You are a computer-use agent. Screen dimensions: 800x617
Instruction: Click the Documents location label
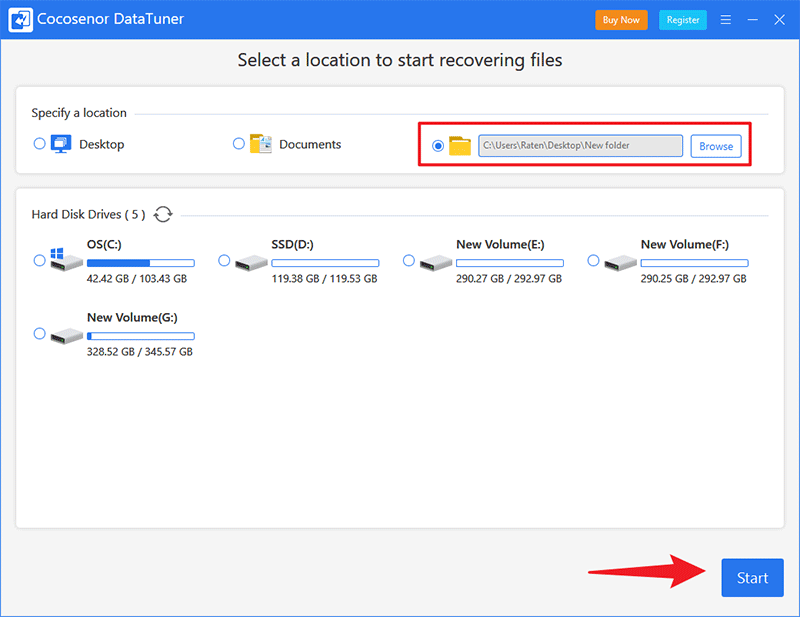click(310, 144)
